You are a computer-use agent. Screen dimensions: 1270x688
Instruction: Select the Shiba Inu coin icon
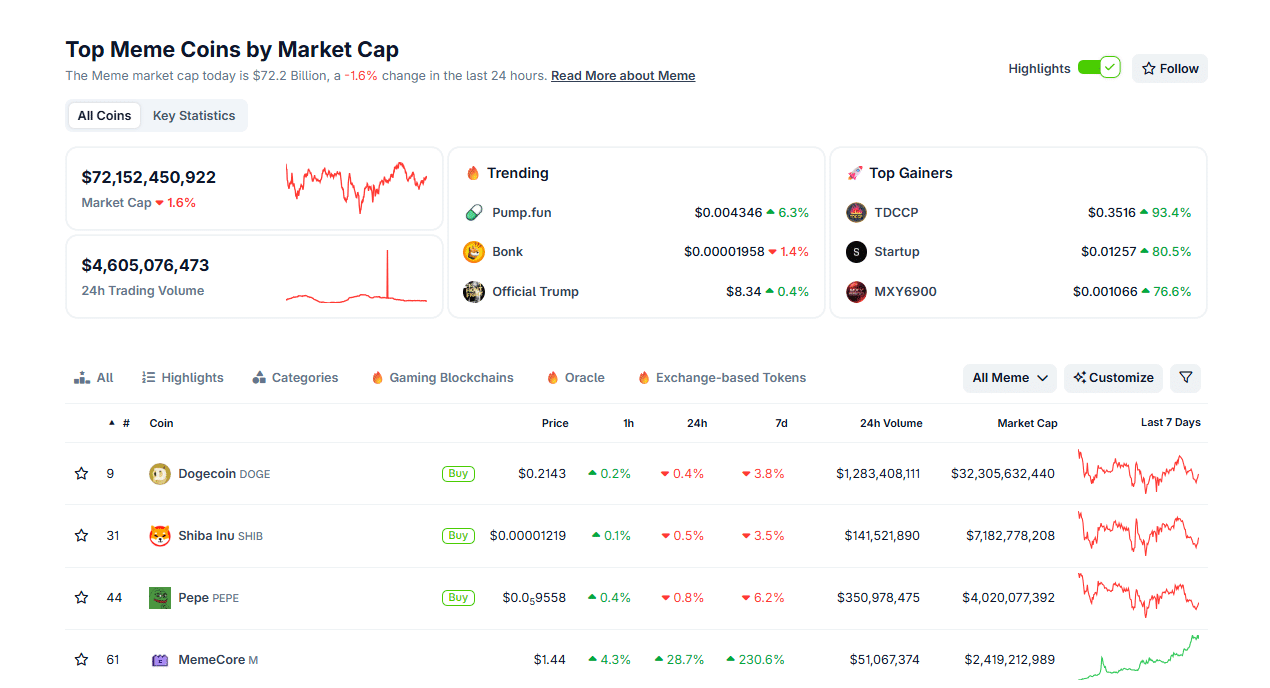coord(159,535)
